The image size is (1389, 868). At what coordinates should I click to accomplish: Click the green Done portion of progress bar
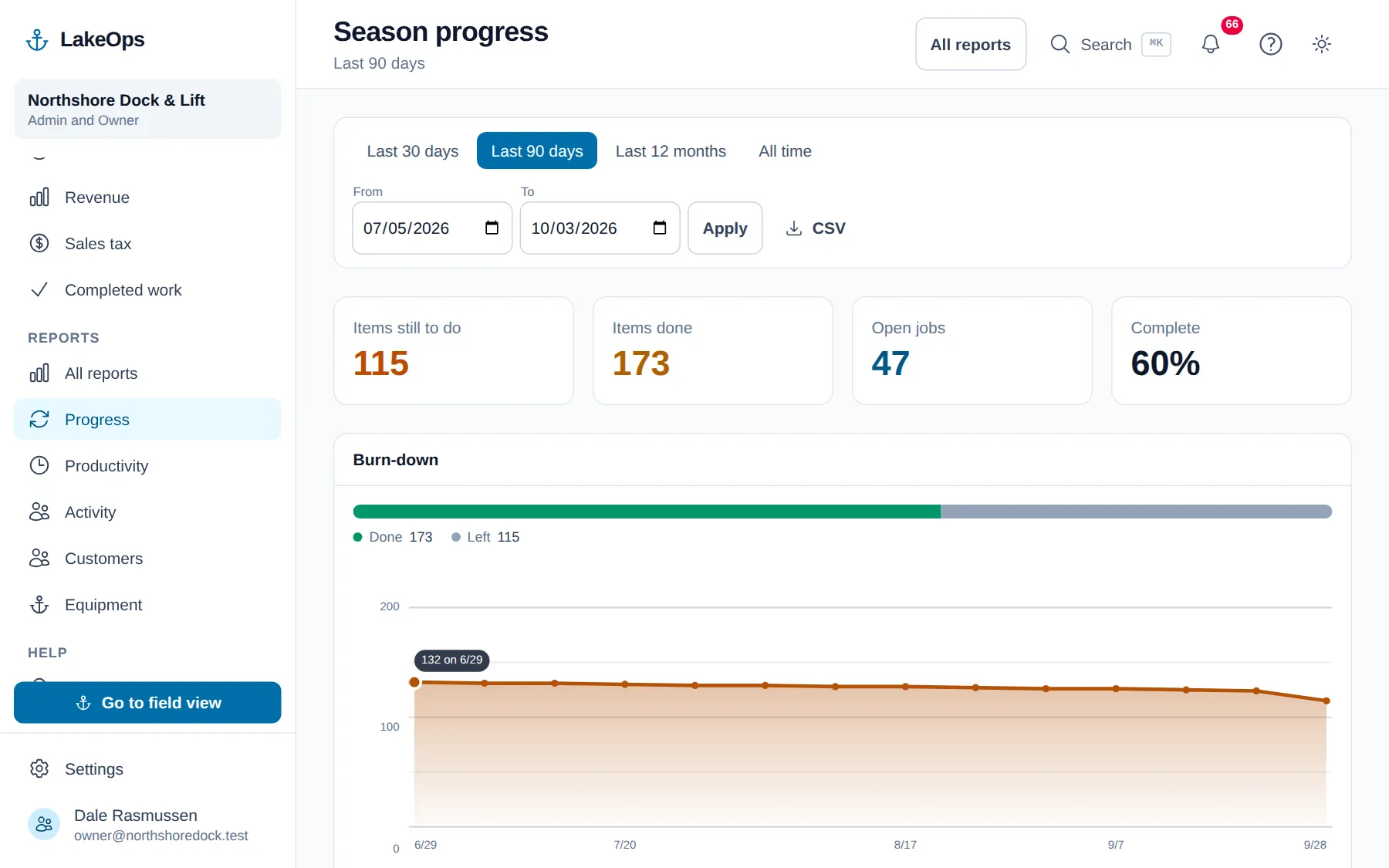pos(647,512)
